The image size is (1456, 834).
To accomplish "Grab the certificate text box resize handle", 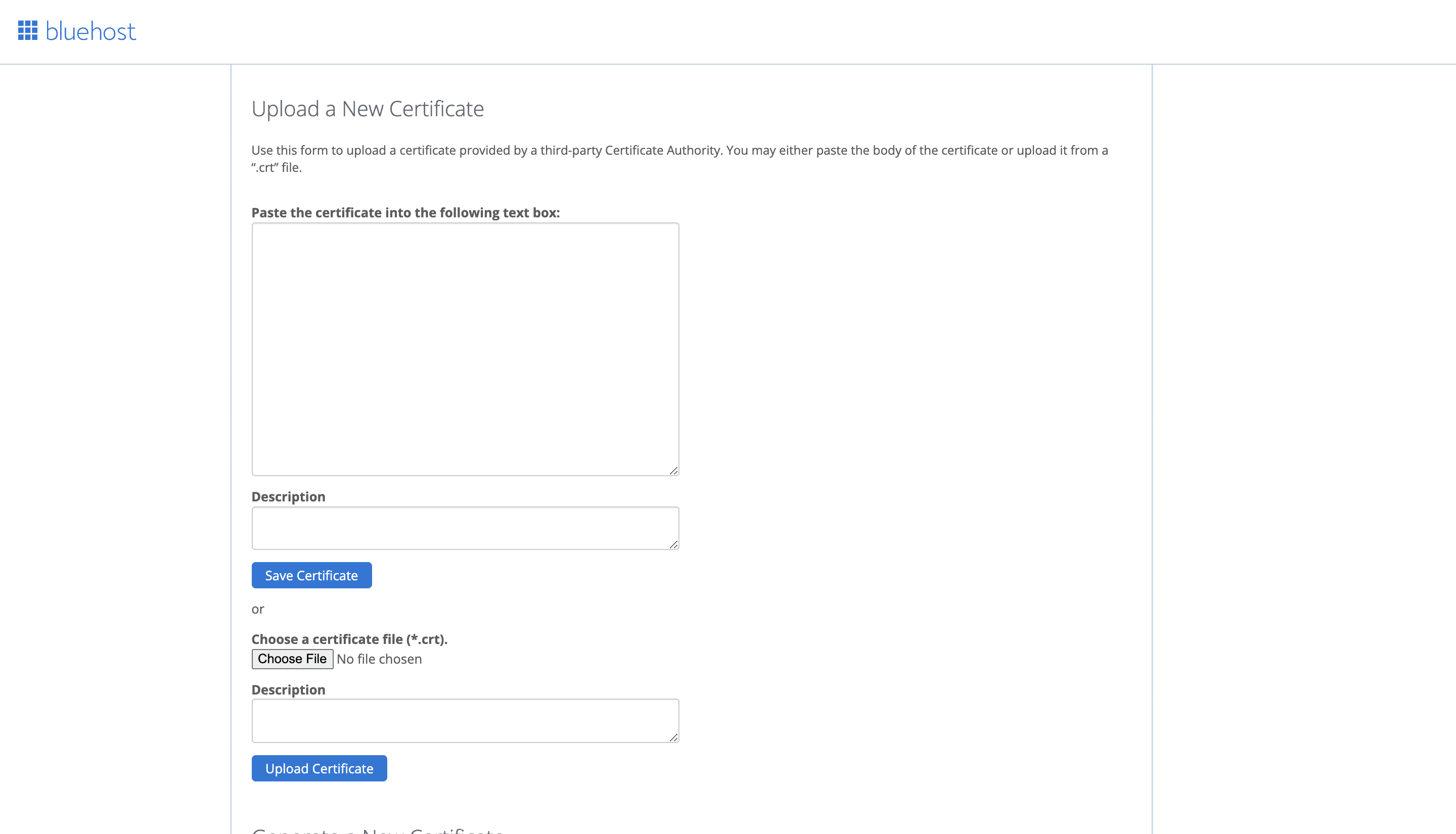I will (x=673, y=470).
